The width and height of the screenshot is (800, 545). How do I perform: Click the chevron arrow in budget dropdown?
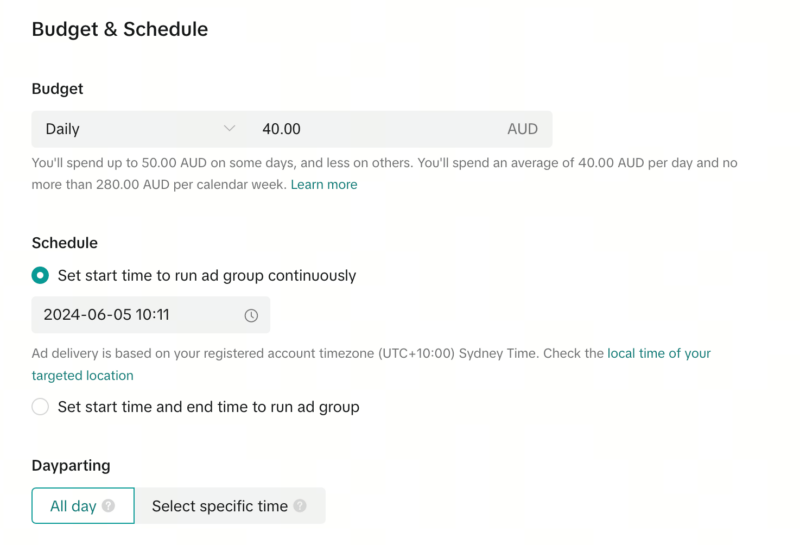[x=230, y=129]
